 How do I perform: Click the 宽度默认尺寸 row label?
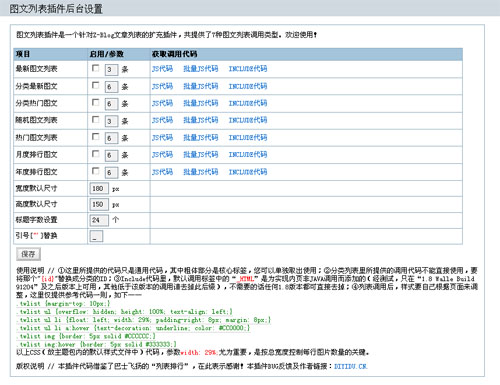36,188
